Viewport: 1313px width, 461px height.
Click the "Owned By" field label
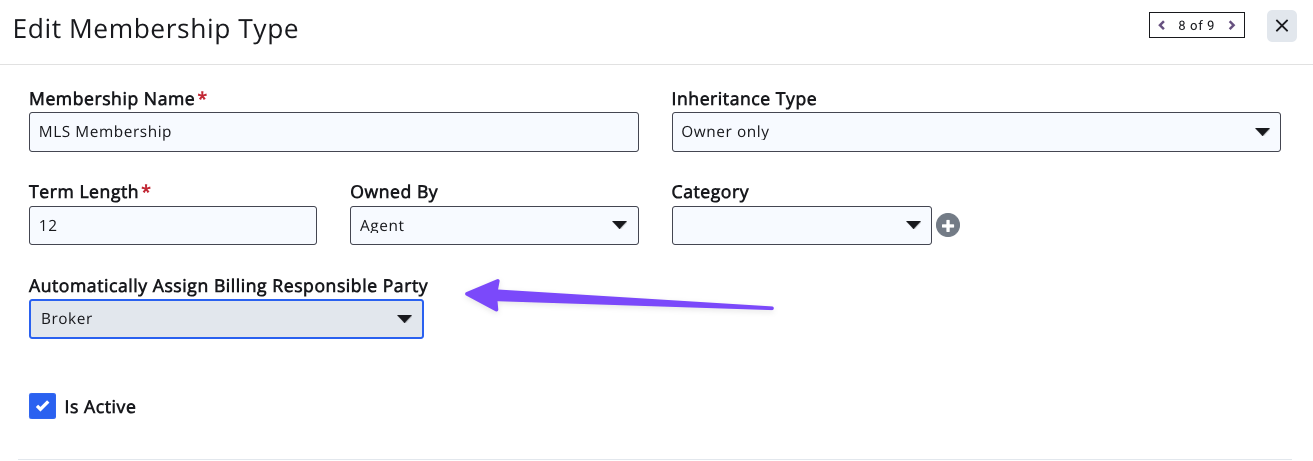[x=394, y=192]
